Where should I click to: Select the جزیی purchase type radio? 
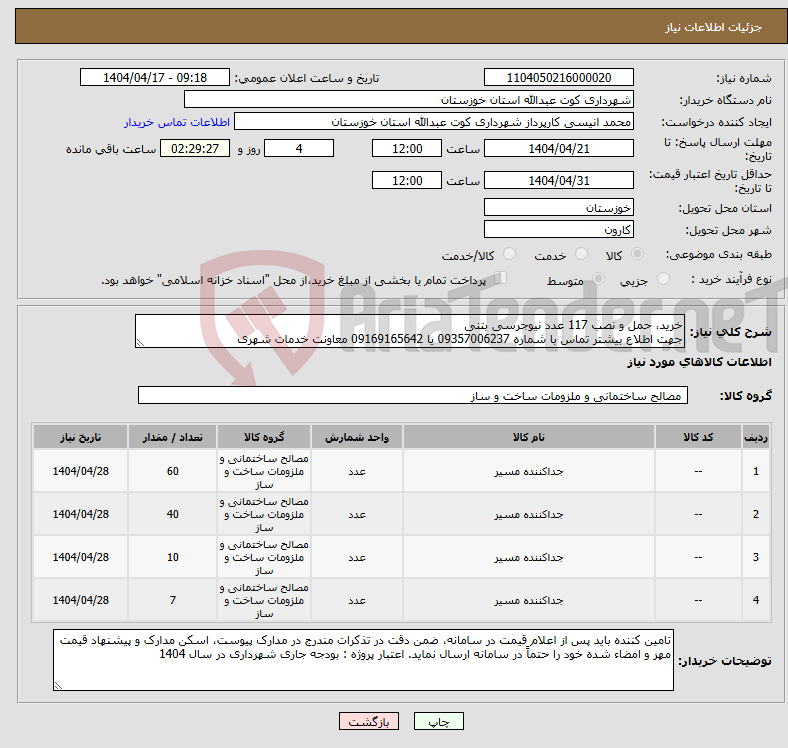[x=663, y=278]
